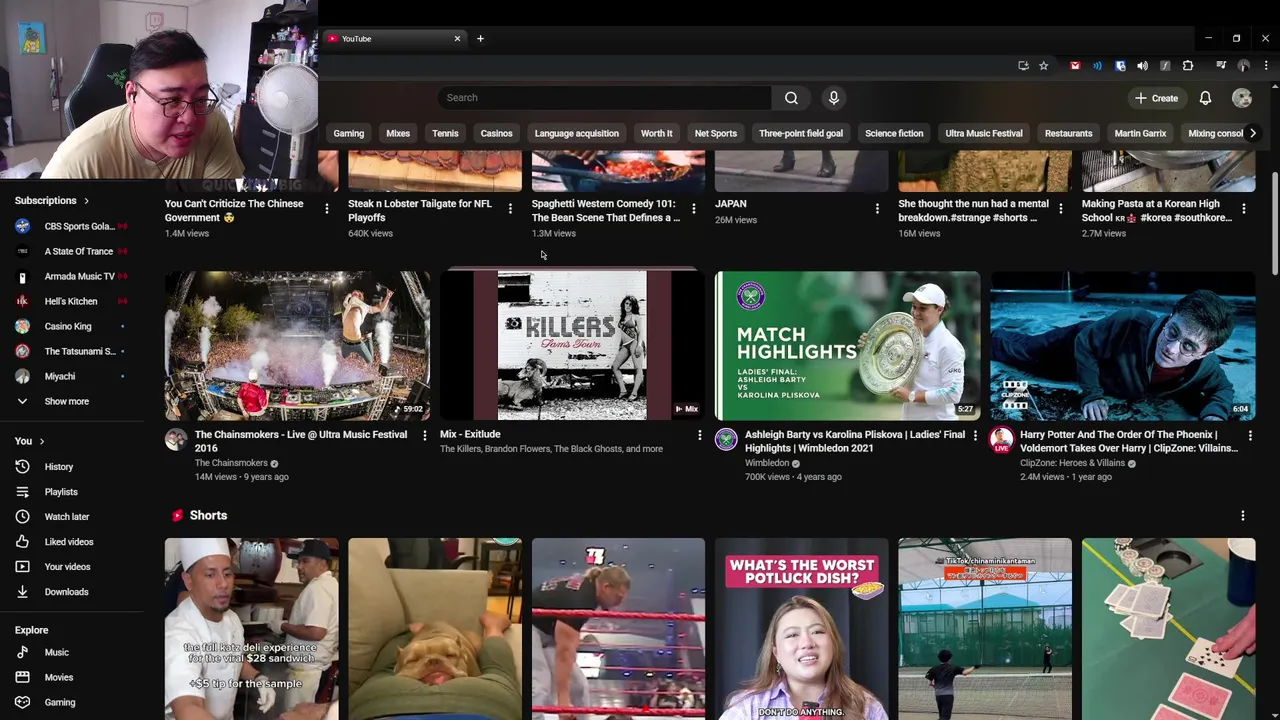Play the wrestling ring Short
Screen dimensions: 1280x720
618,629
